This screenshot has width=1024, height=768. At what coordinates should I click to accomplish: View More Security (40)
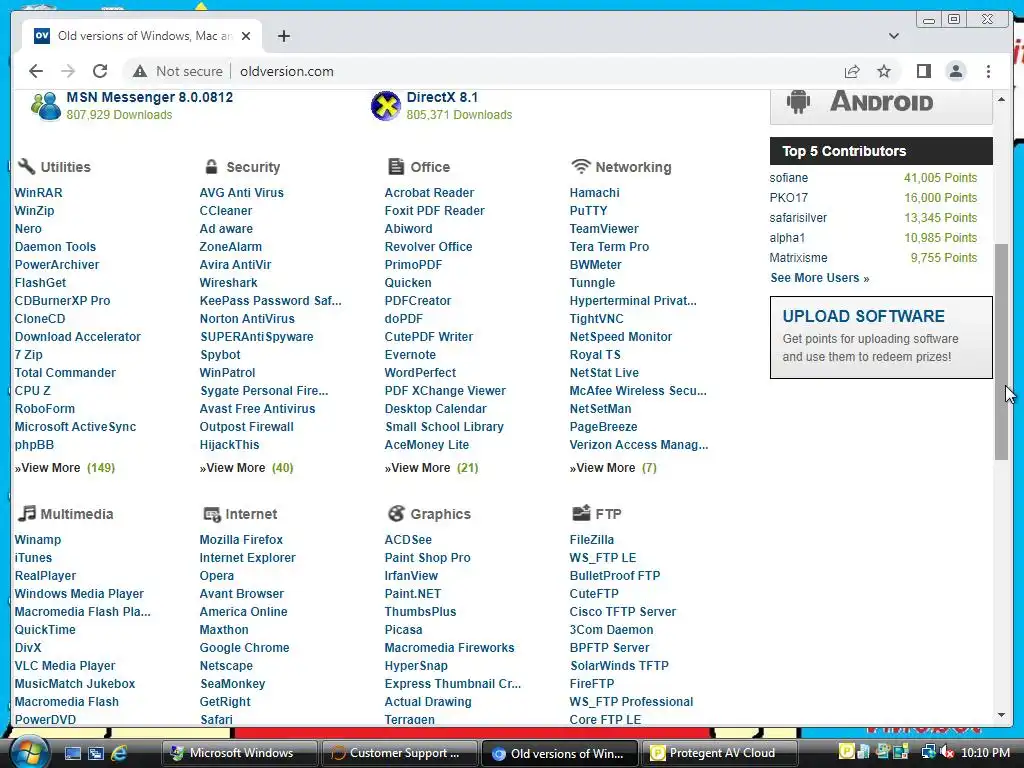tap(246, 468)
